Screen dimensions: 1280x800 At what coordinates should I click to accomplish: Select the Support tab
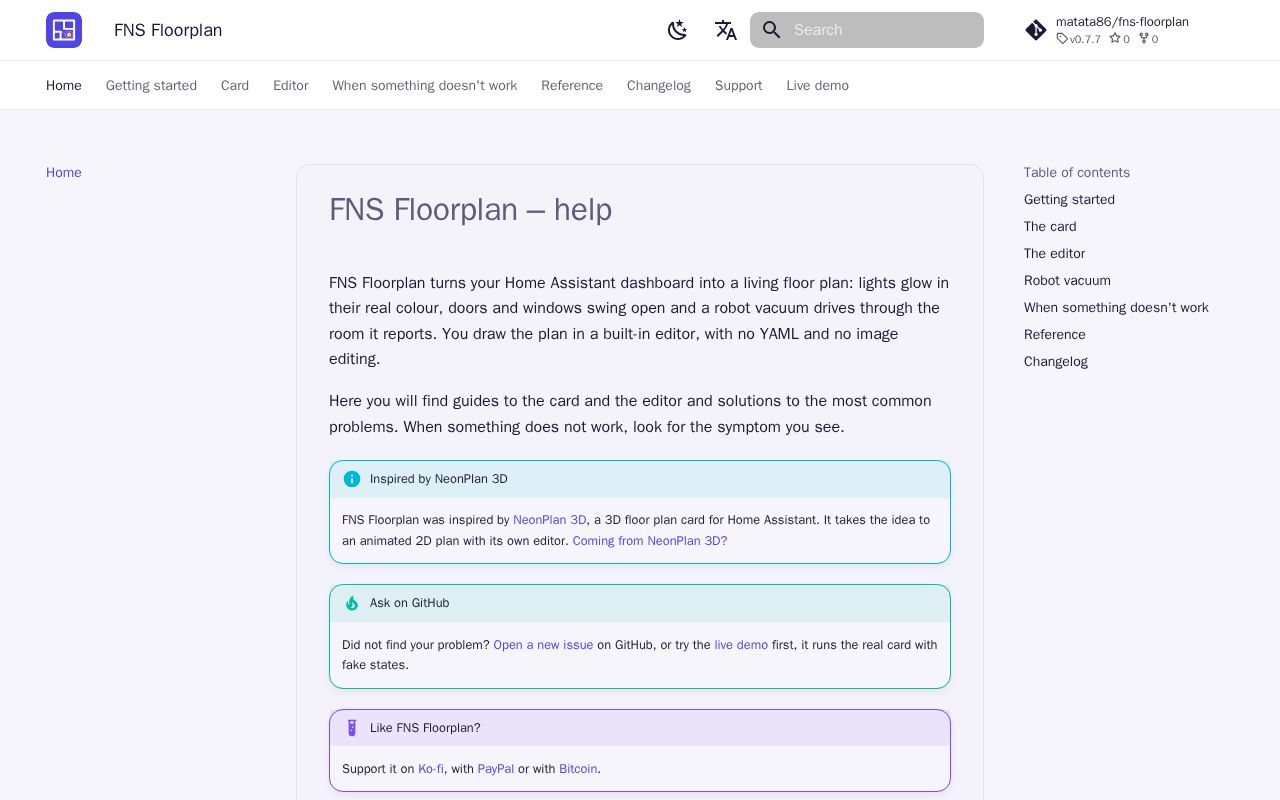739,85
